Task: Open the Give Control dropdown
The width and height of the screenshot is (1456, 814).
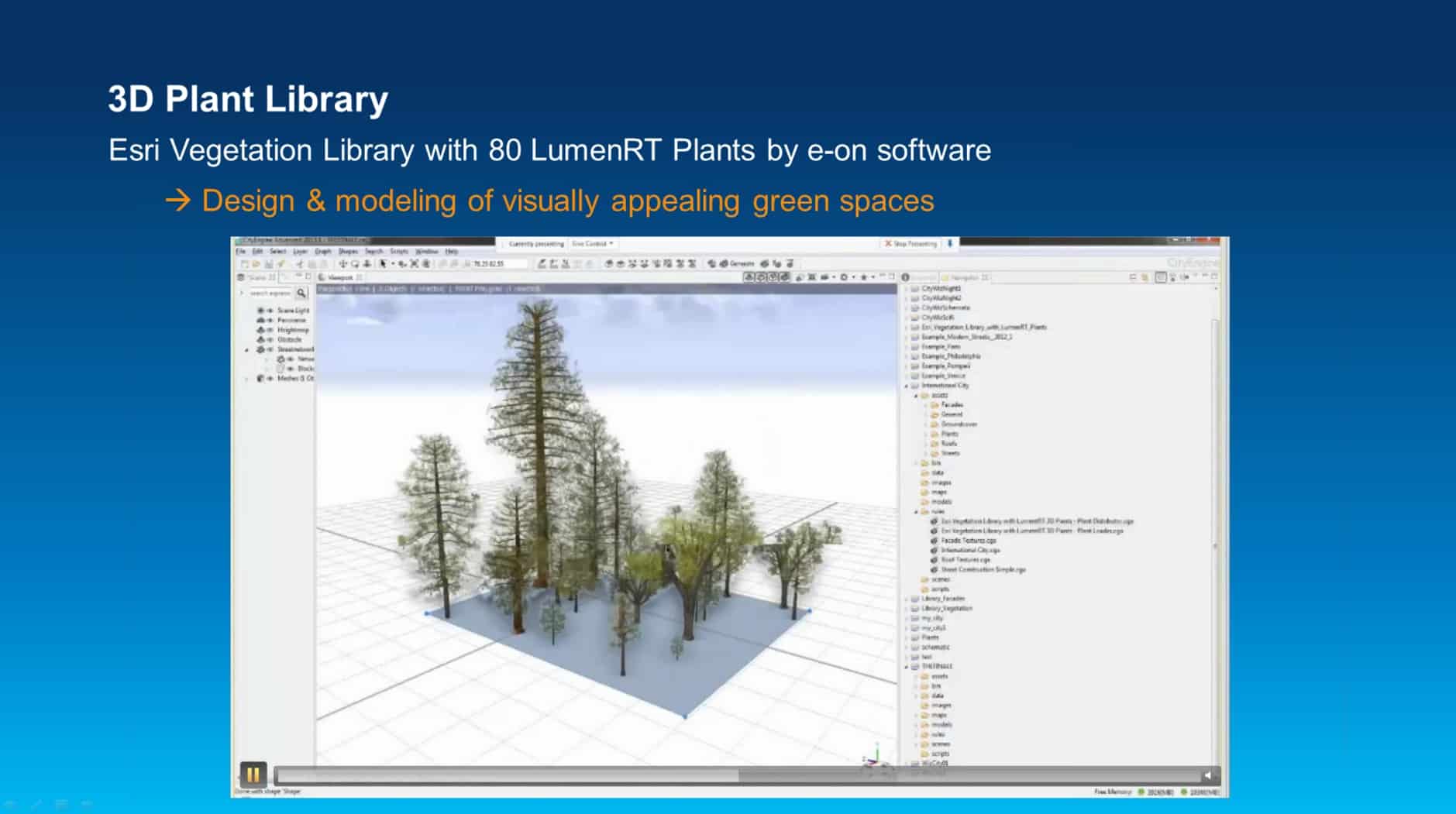Action: [x=592, y=243]
